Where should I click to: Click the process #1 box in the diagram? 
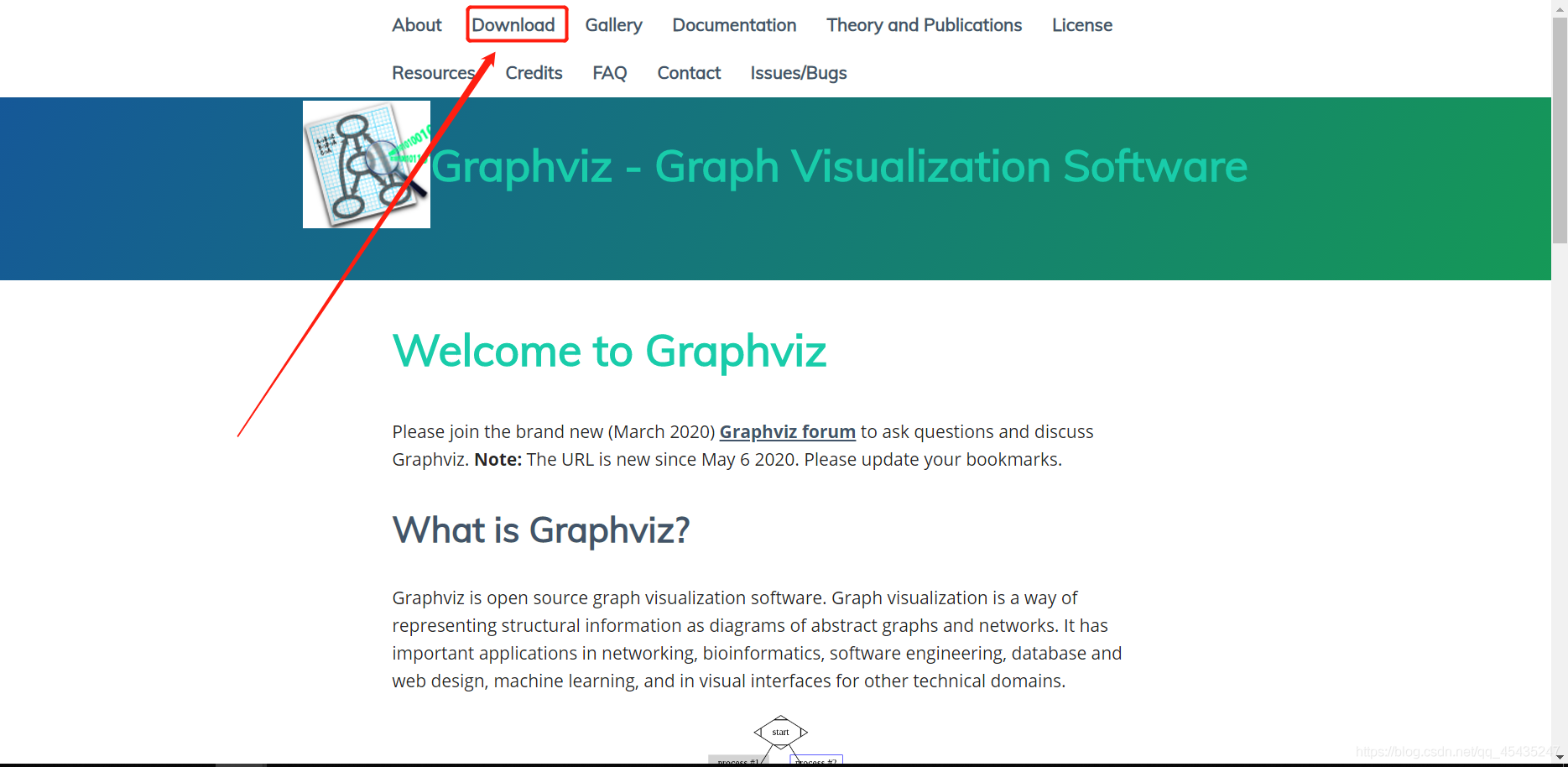(x=738, y=760)
